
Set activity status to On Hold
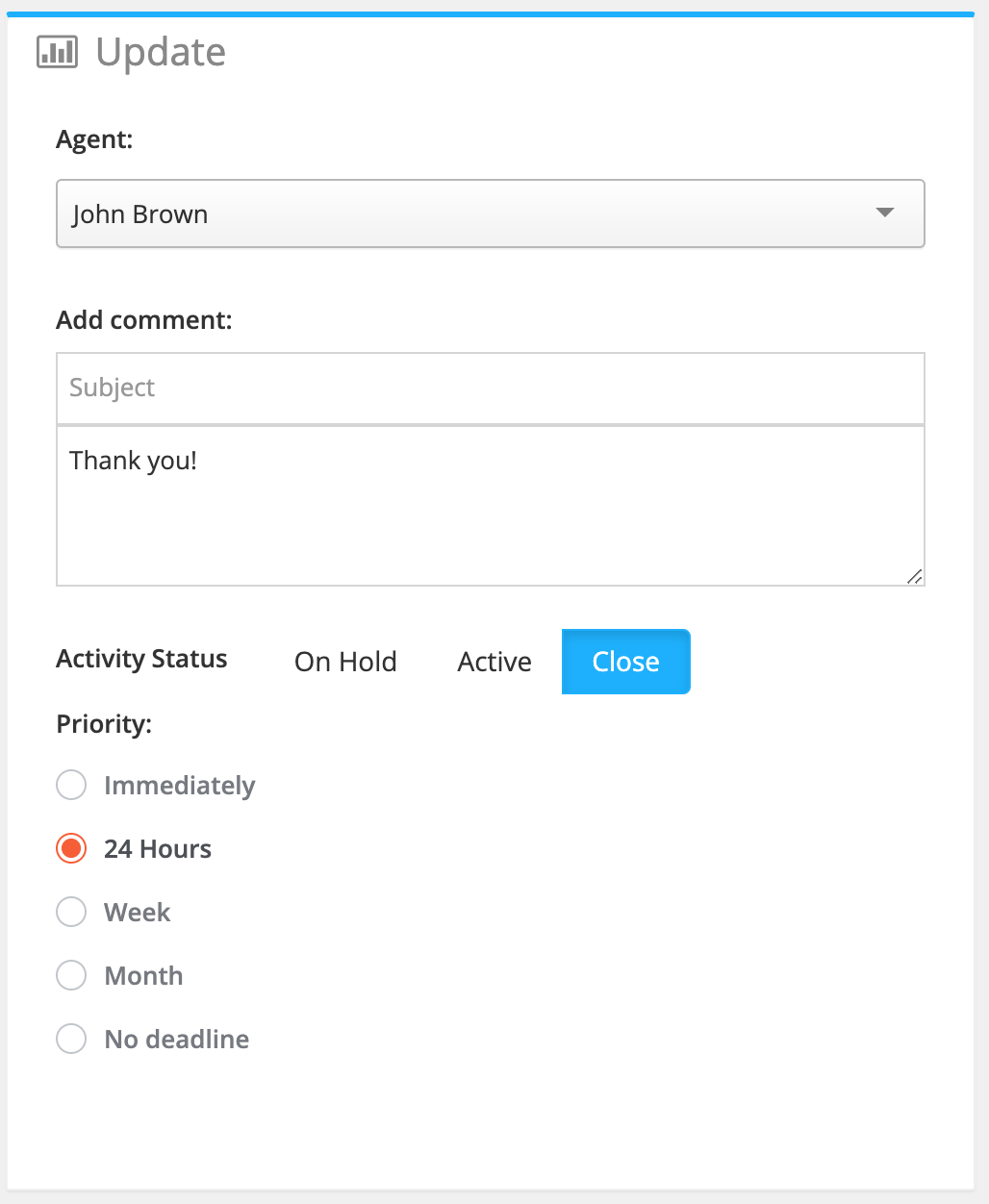[345, 662]
